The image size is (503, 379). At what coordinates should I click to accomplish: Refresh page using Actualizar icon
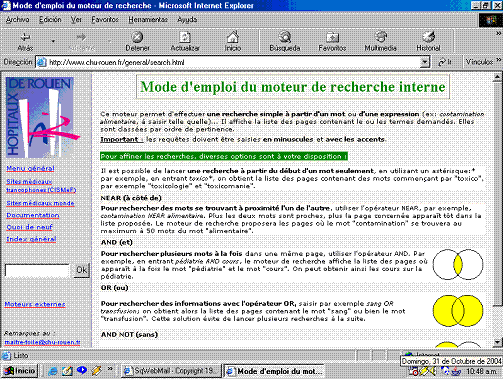point(185,37)
